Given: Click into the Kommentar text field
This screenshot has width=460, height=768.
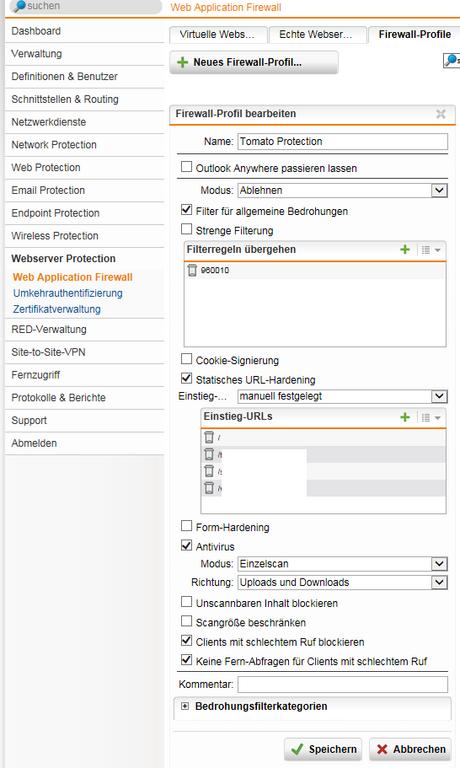Looking at the screenshot, I should tap(342, 684).
